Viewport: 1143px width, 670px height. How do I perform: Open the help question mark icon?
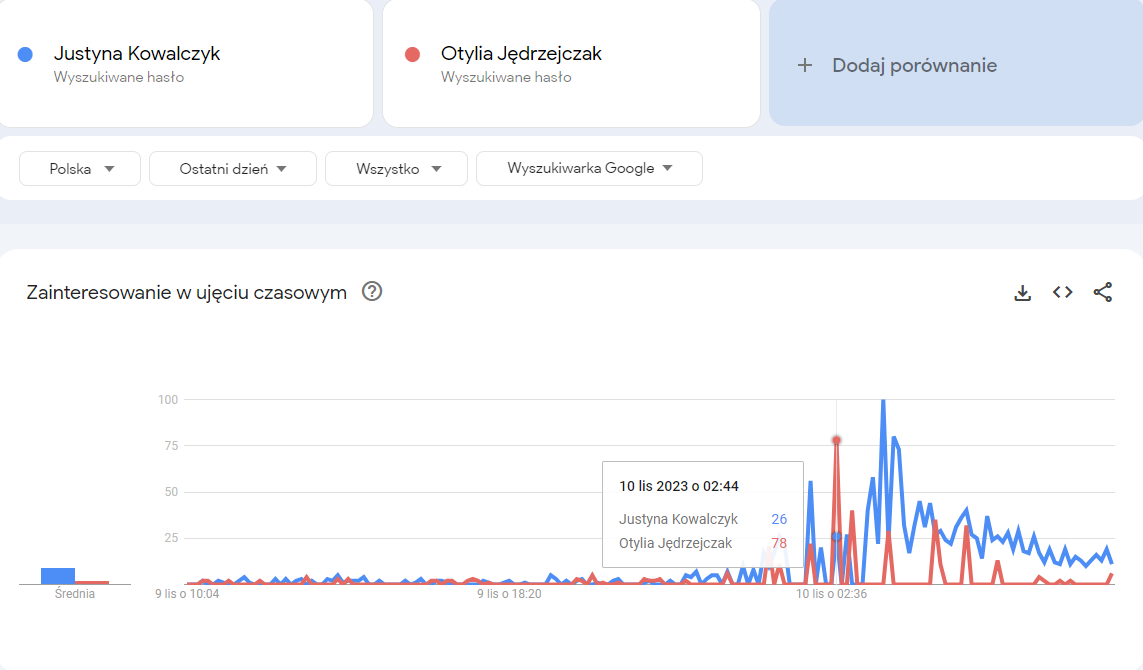click(x=372, y=292)
